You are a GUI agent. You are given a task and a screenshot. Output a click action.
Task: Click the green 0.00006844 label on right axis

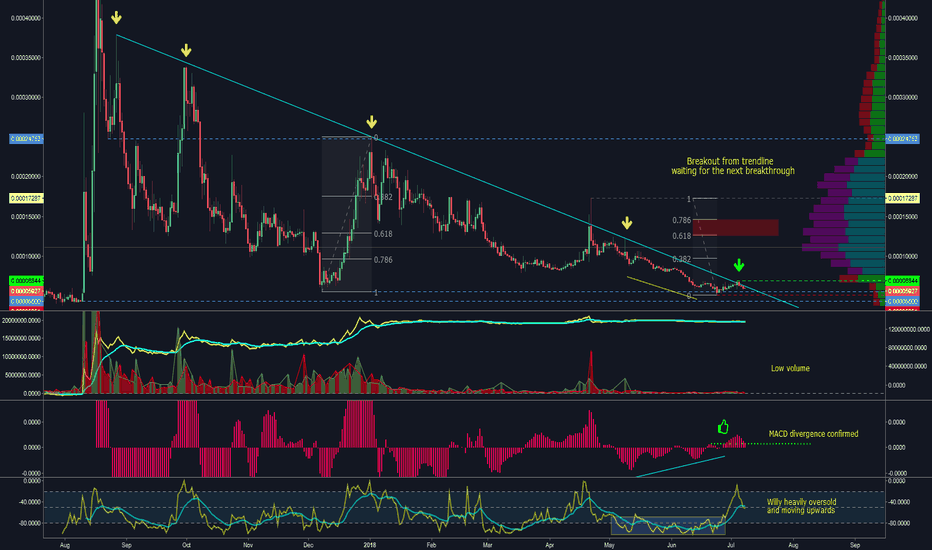tap(902, 281)
